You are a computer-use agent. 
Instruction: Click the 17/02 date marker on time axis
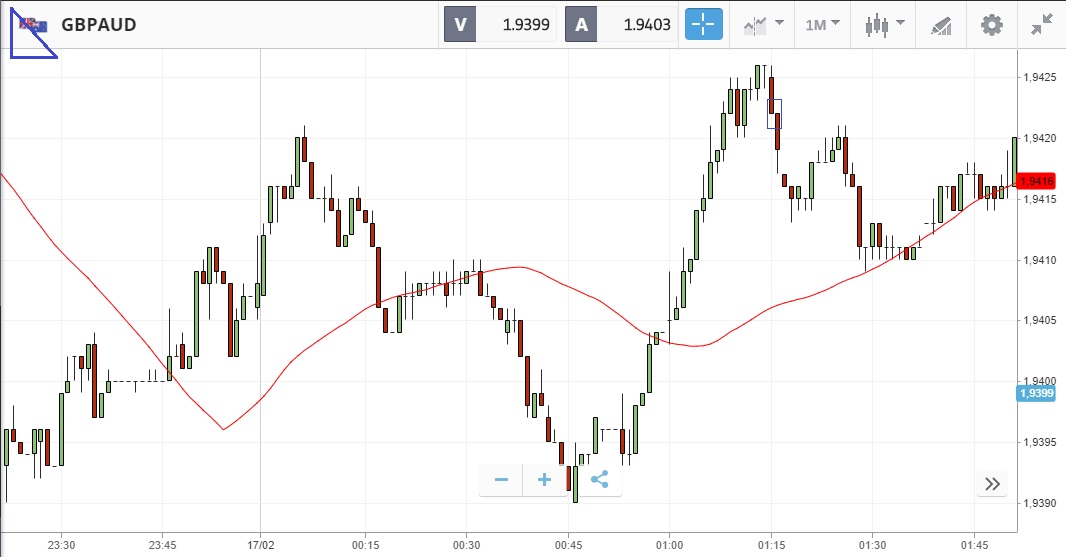(260, 545)
